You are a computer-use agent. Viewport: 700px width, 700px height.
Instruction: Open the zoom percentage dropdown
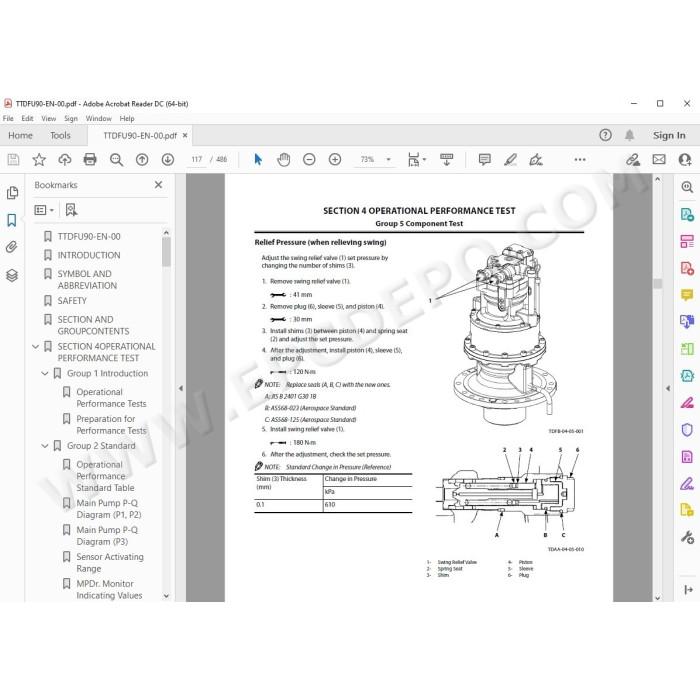[388, 159]
